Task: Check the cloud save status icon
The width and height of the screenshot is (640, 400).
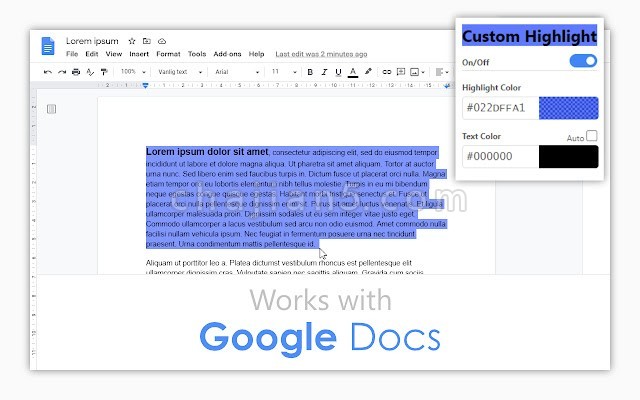Action: 162,41
